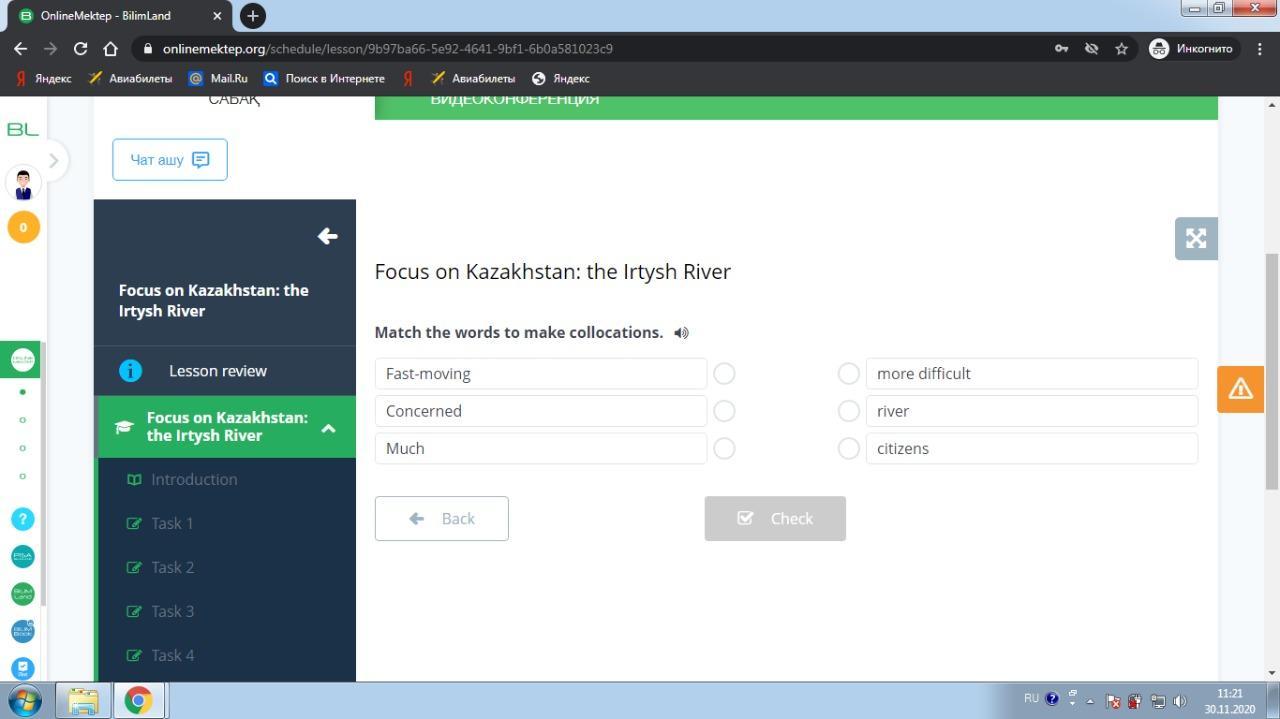
Task: Reload the page in Chrome
Action: coord(80,48)
